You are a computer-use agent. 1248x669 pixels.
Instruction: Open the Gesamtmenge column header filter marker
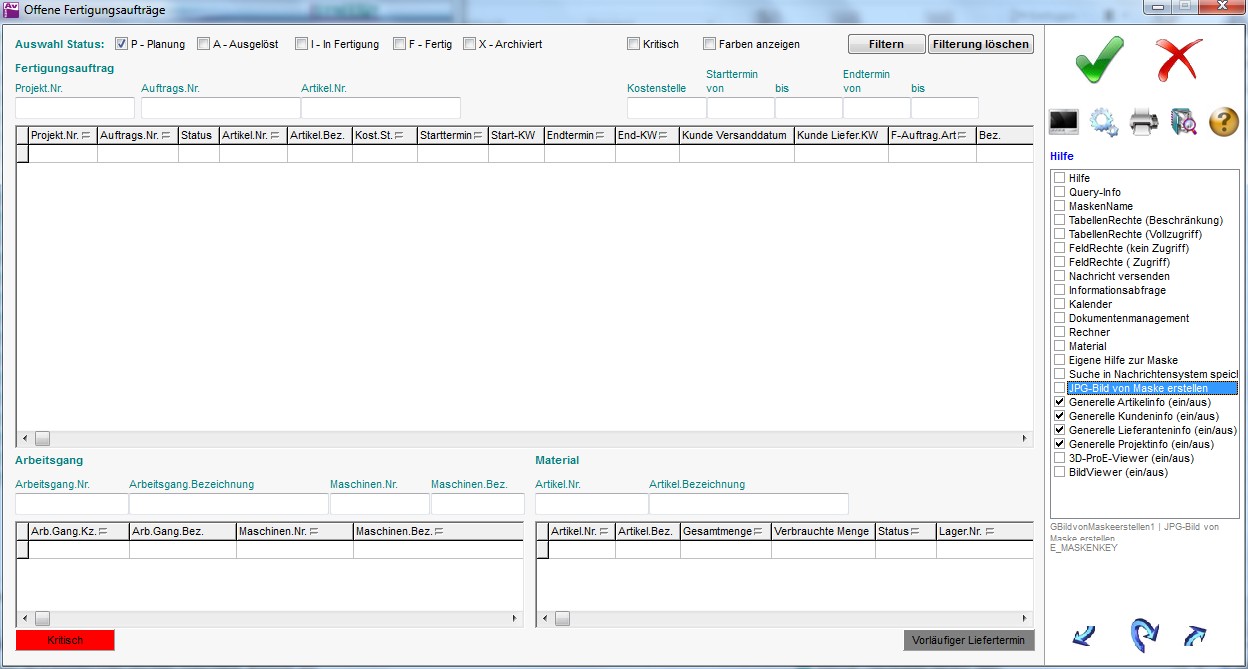[x=758, y=531]
